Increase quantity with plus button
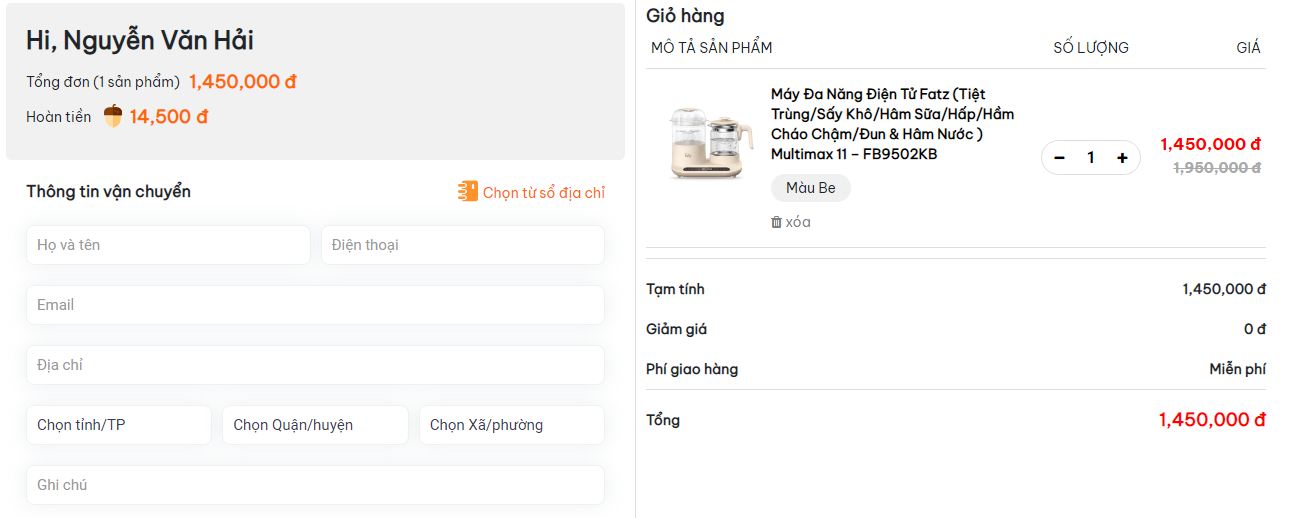The width and height of the screenshot is (1293, 518). pyautogui.click(x=1122, y=158)
